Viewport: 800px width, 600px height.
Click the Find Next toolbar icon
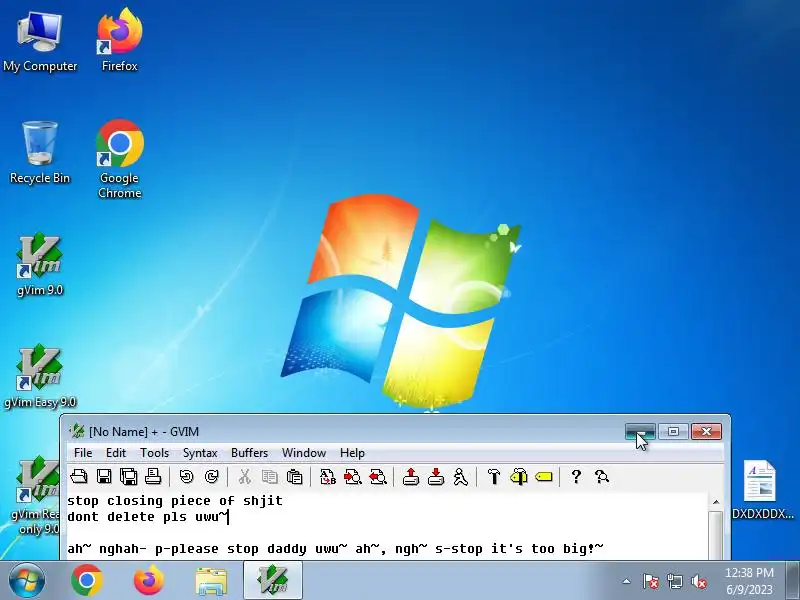[x=353, y=477]
